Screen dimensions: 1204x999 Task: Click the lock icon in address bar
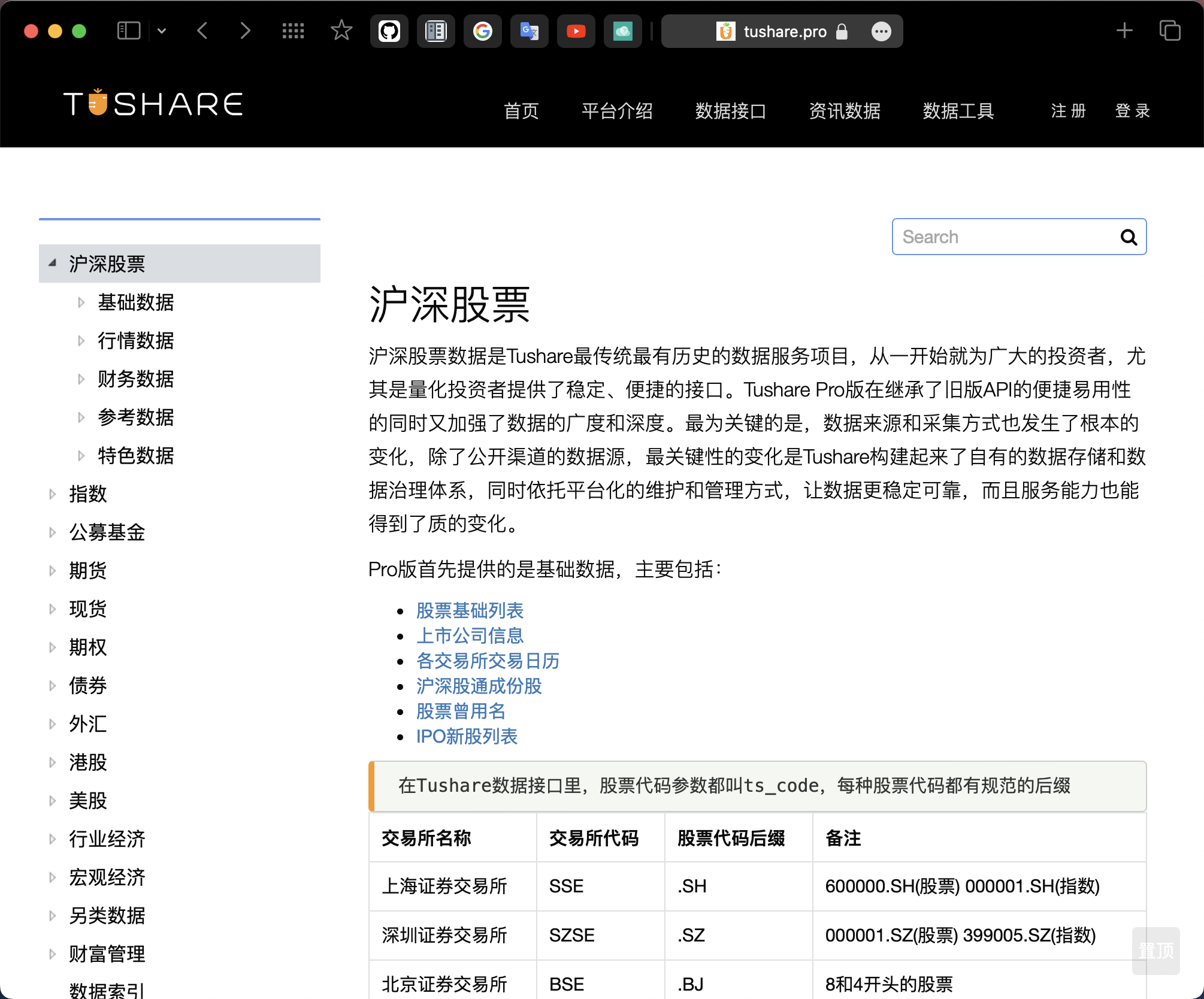coord(842,31)
